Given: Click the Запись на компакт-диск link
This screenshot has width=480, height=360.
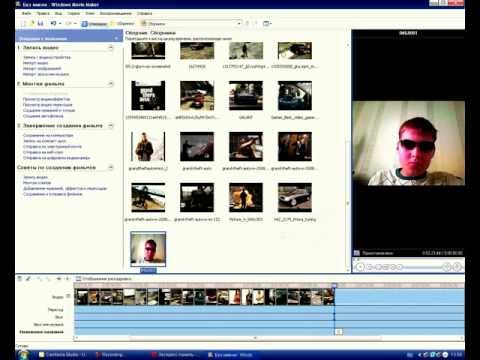Looking at the screenshot, I should (x=44, y=141).
